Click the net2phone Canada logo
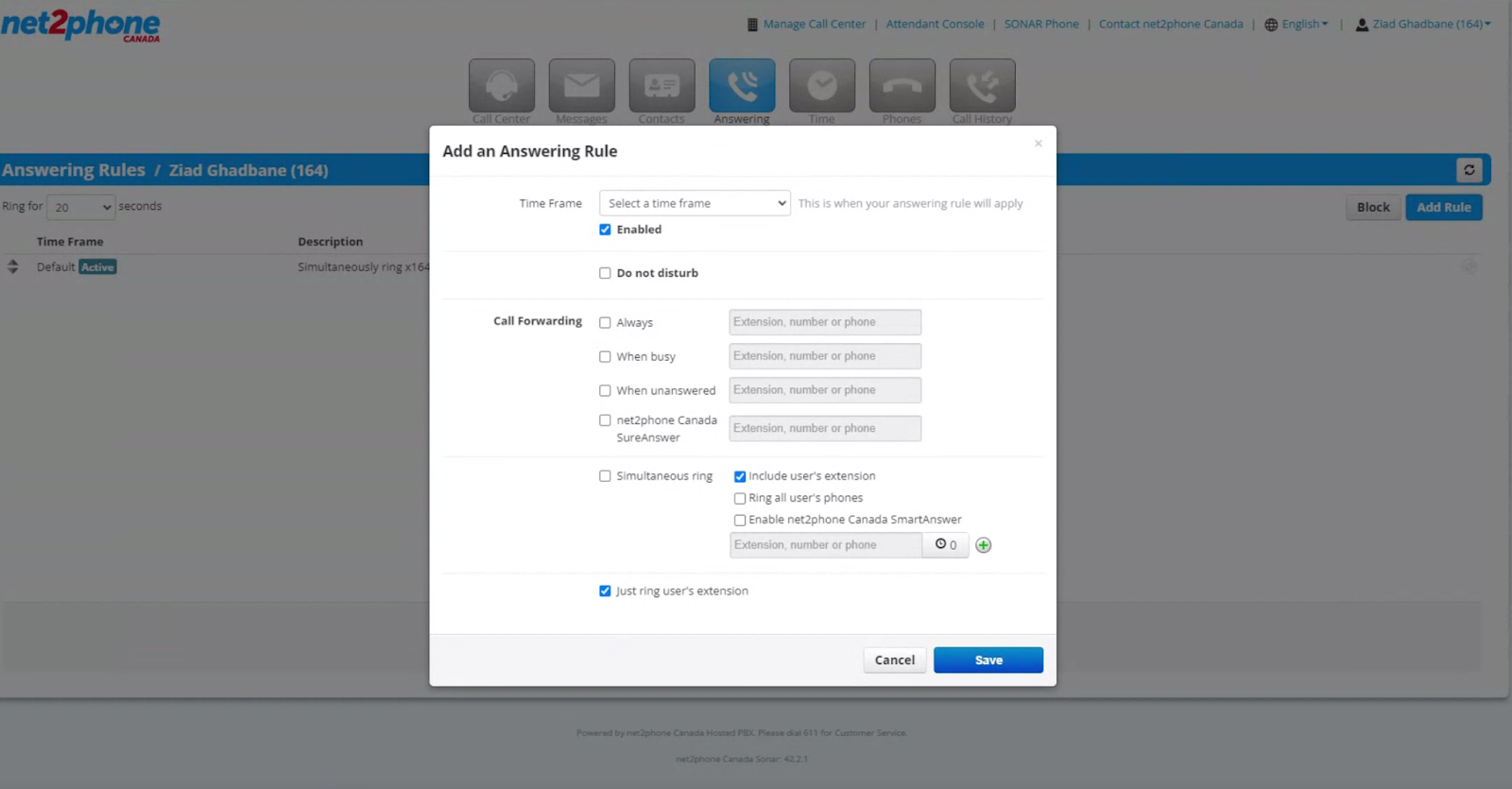 (x=80, y=25)
